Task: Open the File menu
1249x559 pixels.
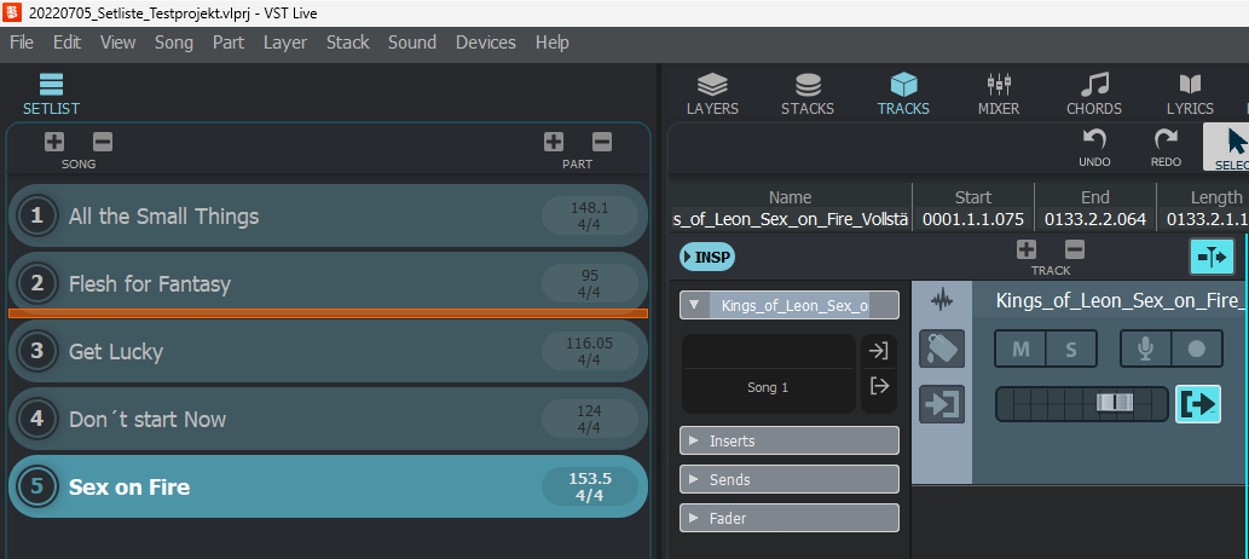Action: [x=22, y=42]
